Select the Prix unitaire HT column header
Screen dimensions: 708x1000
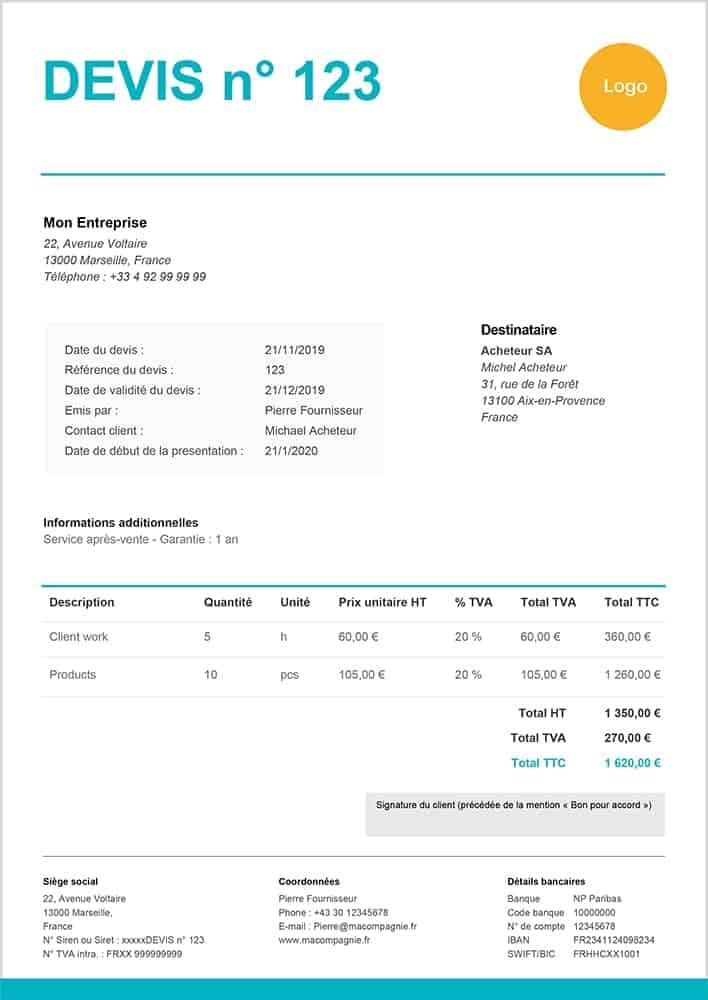(x=382, y=602)
